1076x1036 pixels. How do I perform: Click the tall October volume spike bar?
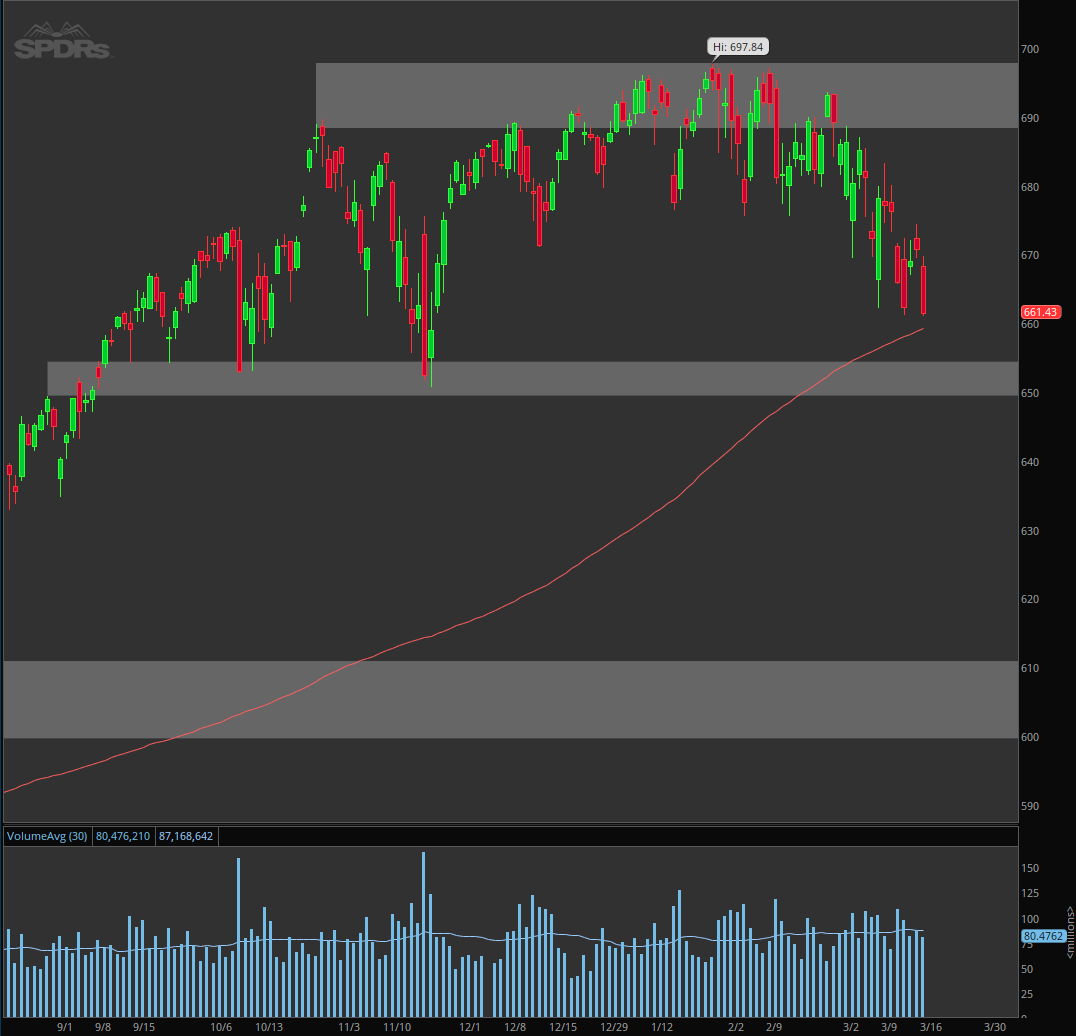coord(238,937)
